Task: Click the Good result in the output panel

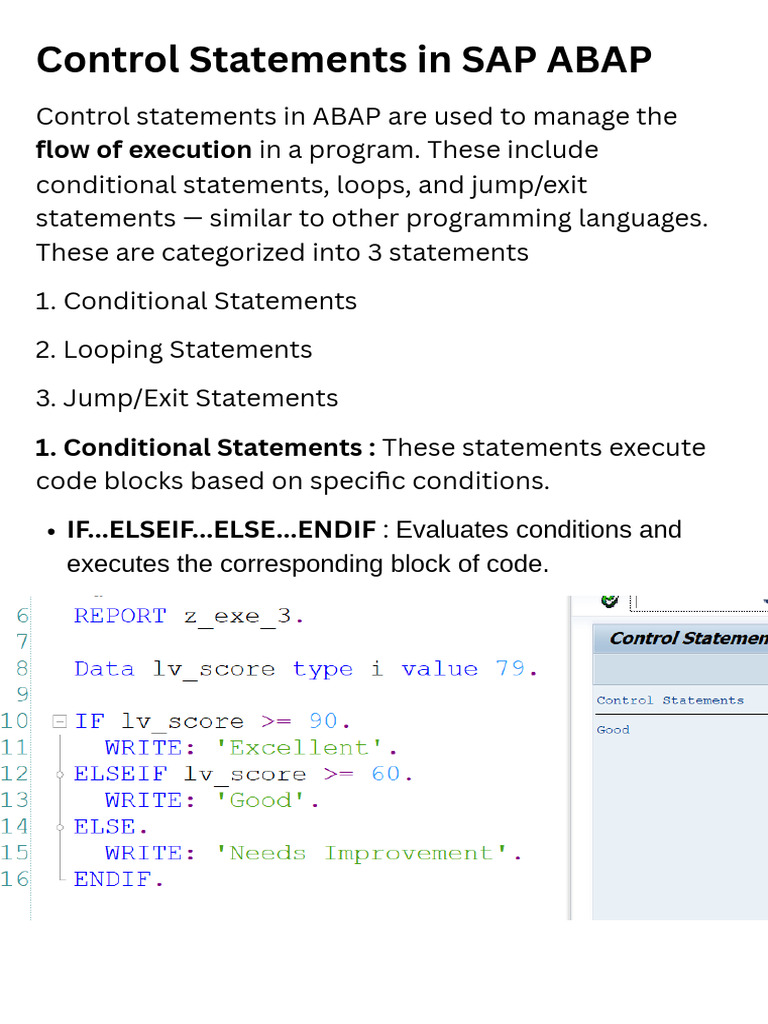Action: (x=613, y=730)
